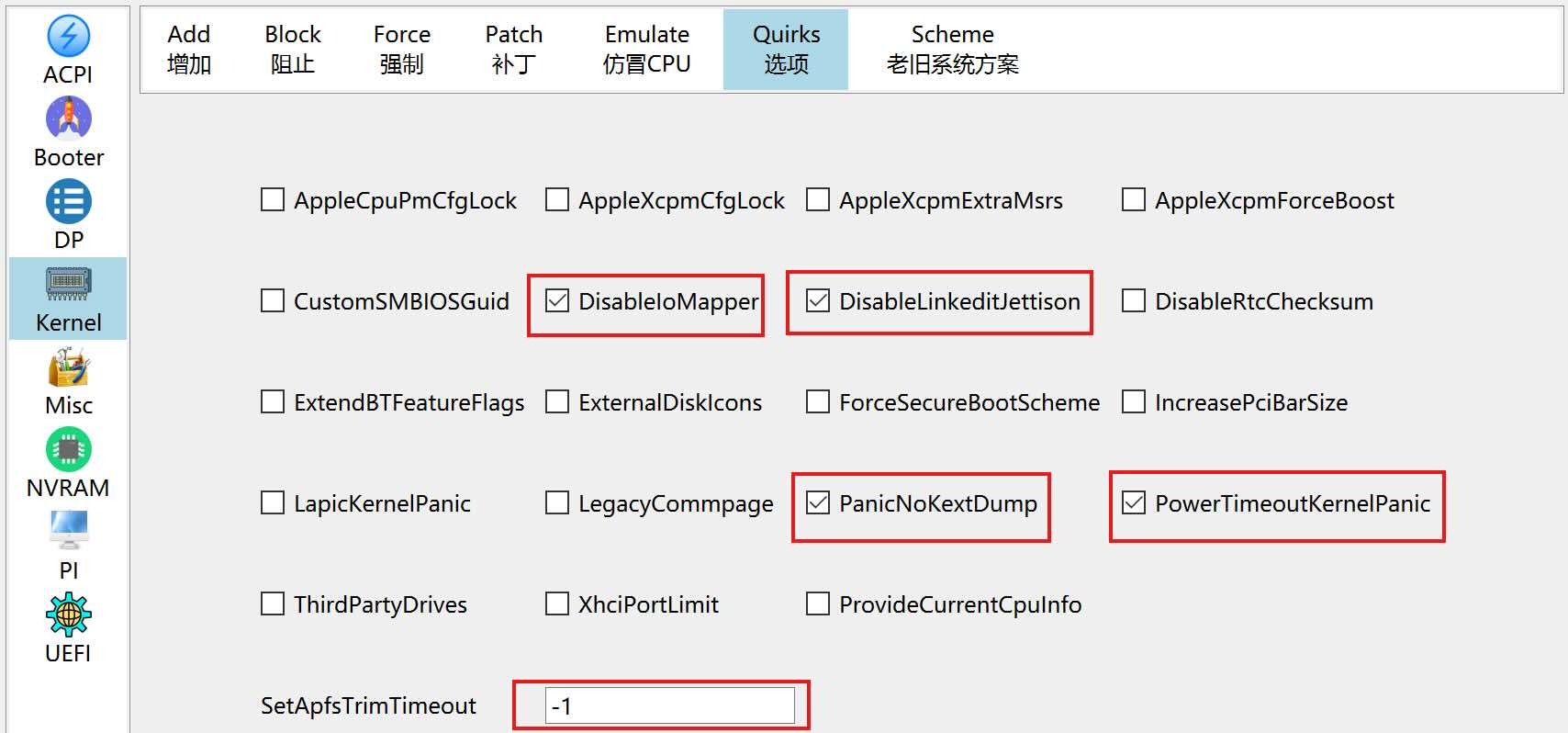The width and height of the screenshot is (1568, 733).
Task: Disable the PowerTimeoutKernelPanic checkbox
Action: pyautogui.click(x=1134, y=502)
